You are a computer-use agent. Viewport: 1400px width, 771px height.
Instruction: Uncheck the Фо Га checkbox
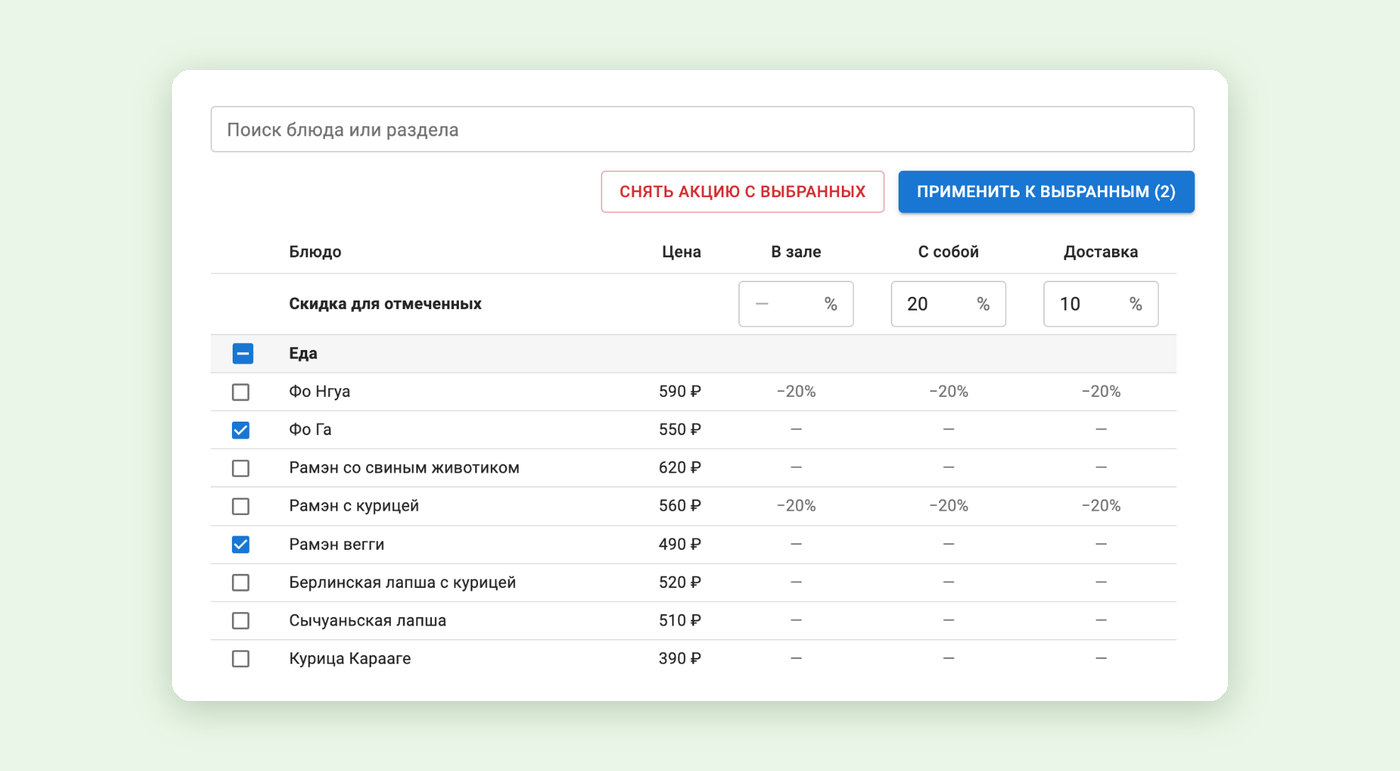[241, 430]
